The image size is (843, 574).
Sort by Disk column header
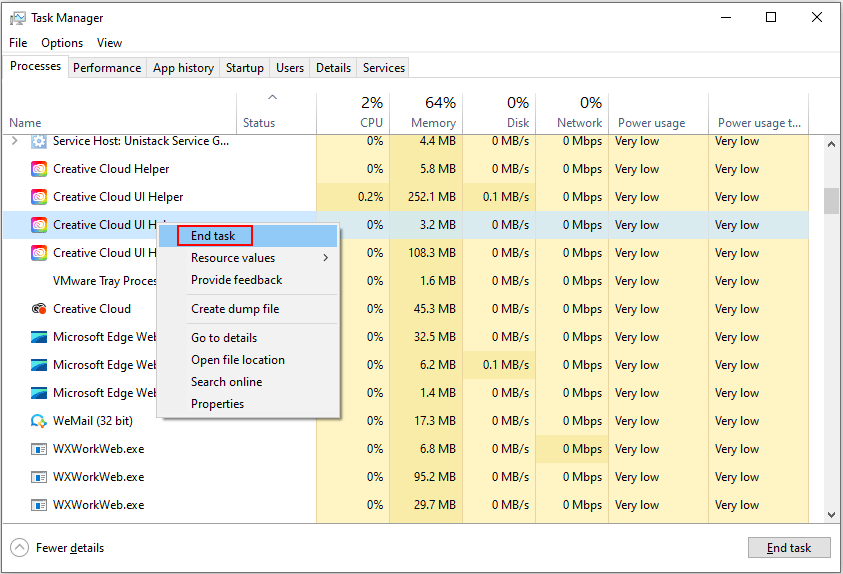[x=499, y=113]
